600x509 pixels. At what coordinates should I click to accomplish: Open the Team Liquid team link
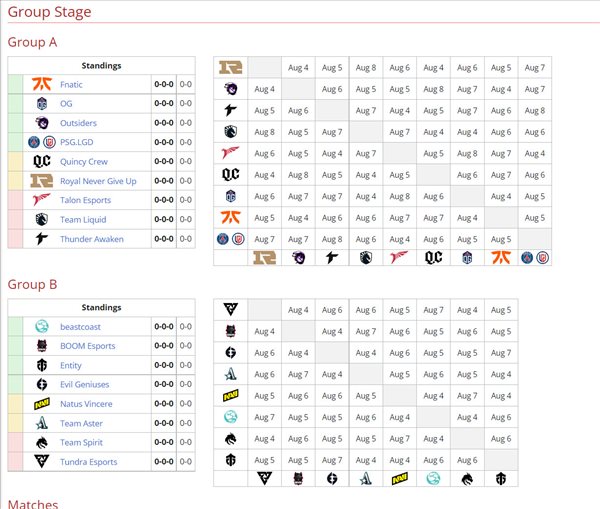(x=83, y=220)
